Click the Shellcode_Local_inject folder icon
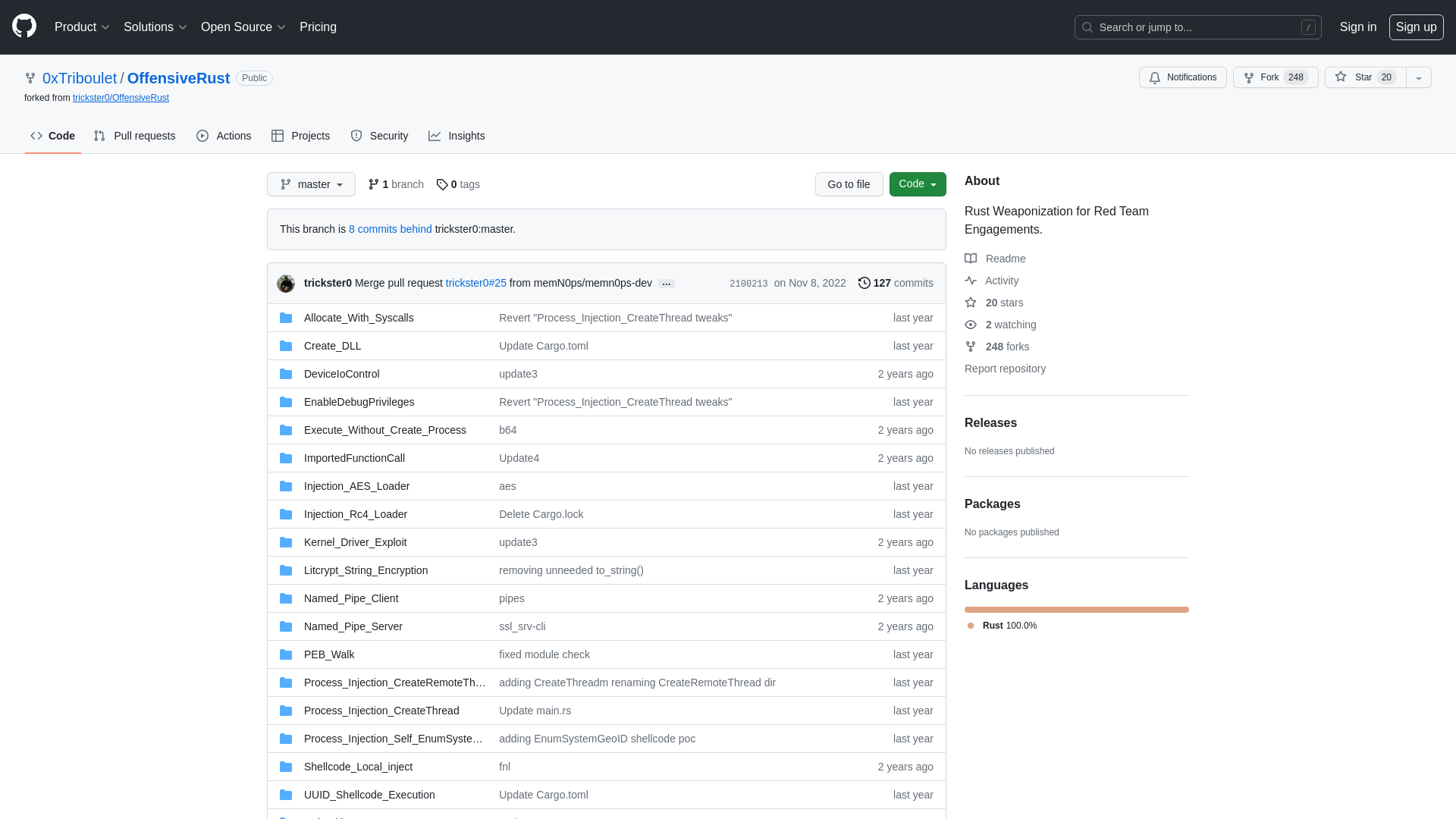This screenshot has width=1456, height=819. tap(286, 767)
